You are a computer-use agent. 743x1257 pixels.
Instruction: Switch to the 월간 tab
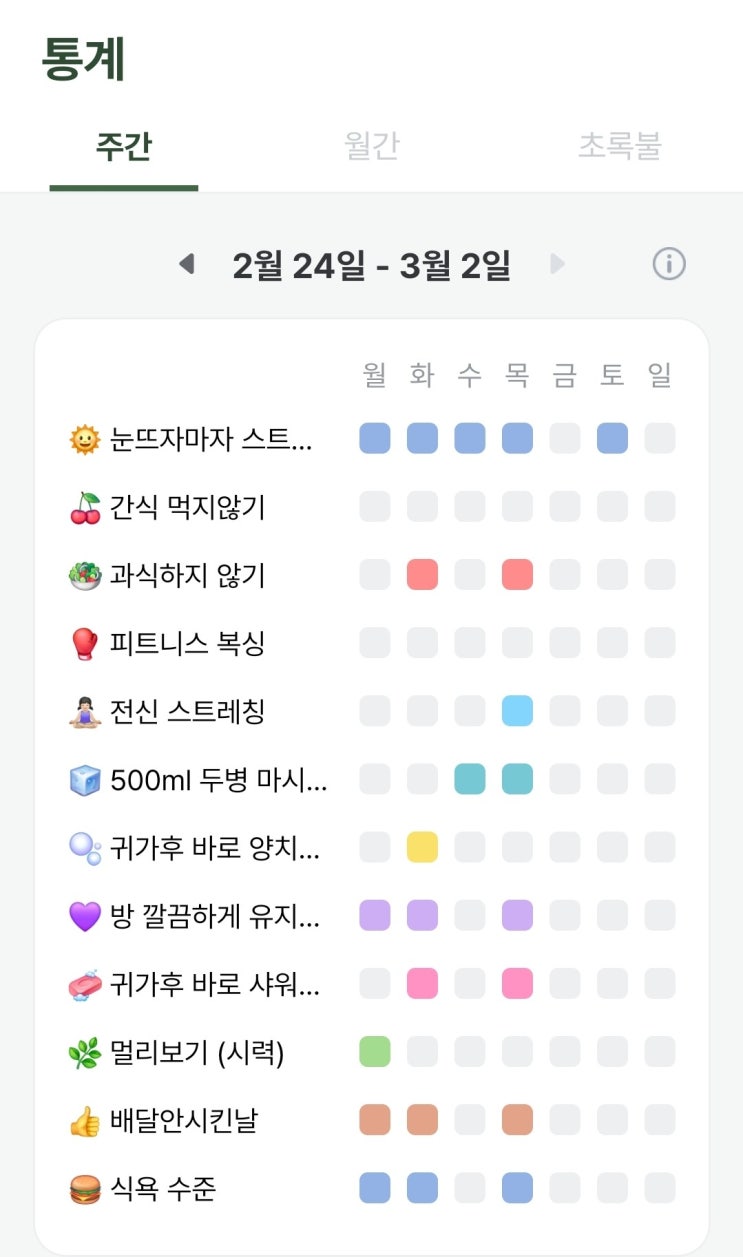[371, 146]
